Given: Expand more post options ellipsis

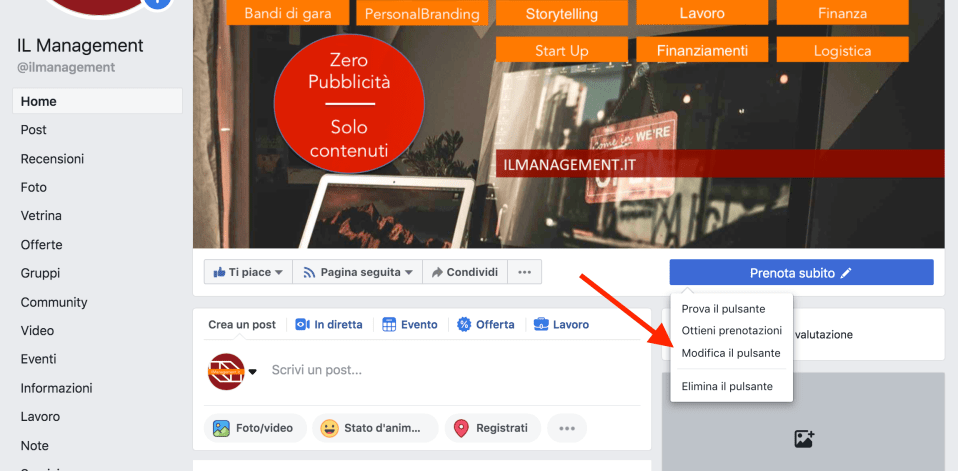Looking at the screenshot, I should pyautogui.click(x=567, y=428).
